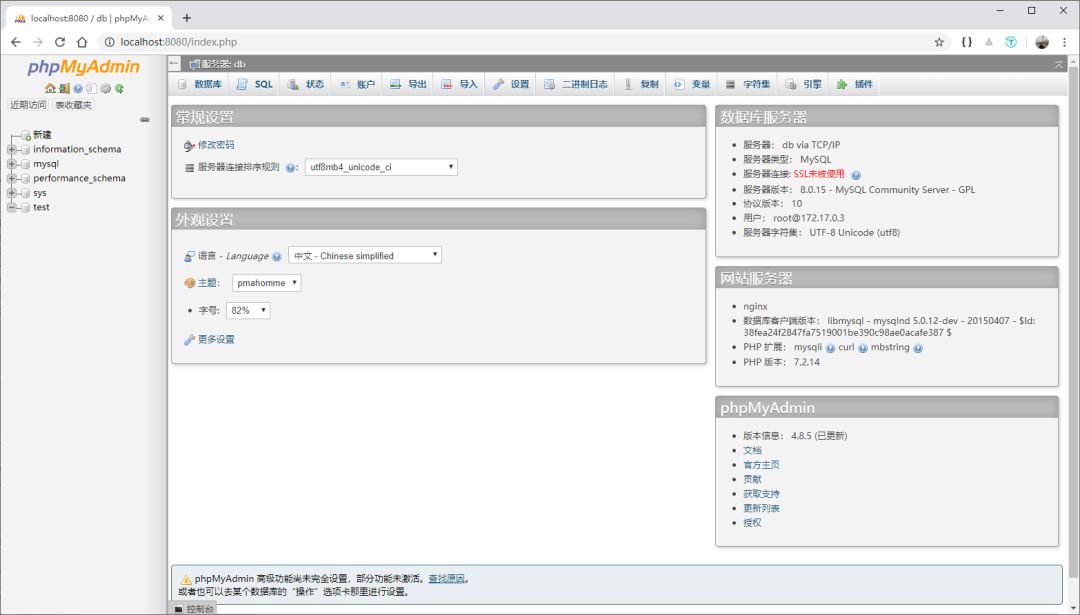Click the log out door icon
The height and width of the screenshot is (615, 1080).
[64, 88]
